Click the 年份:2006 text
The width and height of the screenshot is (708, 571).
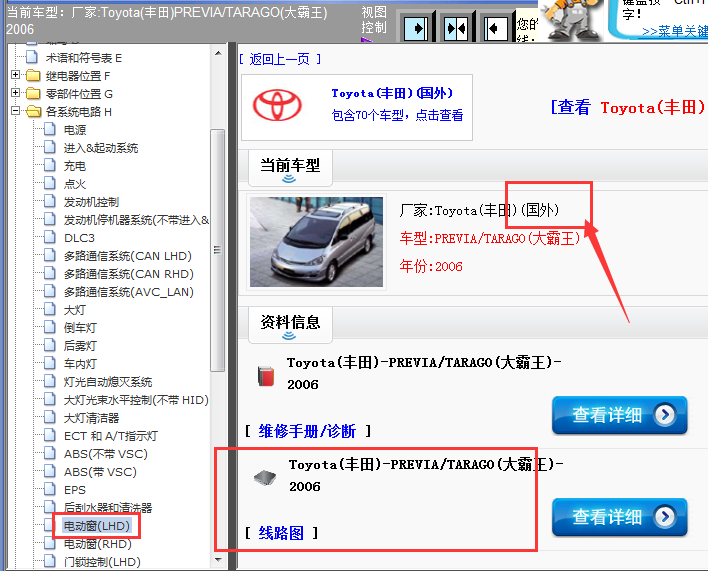431,266
